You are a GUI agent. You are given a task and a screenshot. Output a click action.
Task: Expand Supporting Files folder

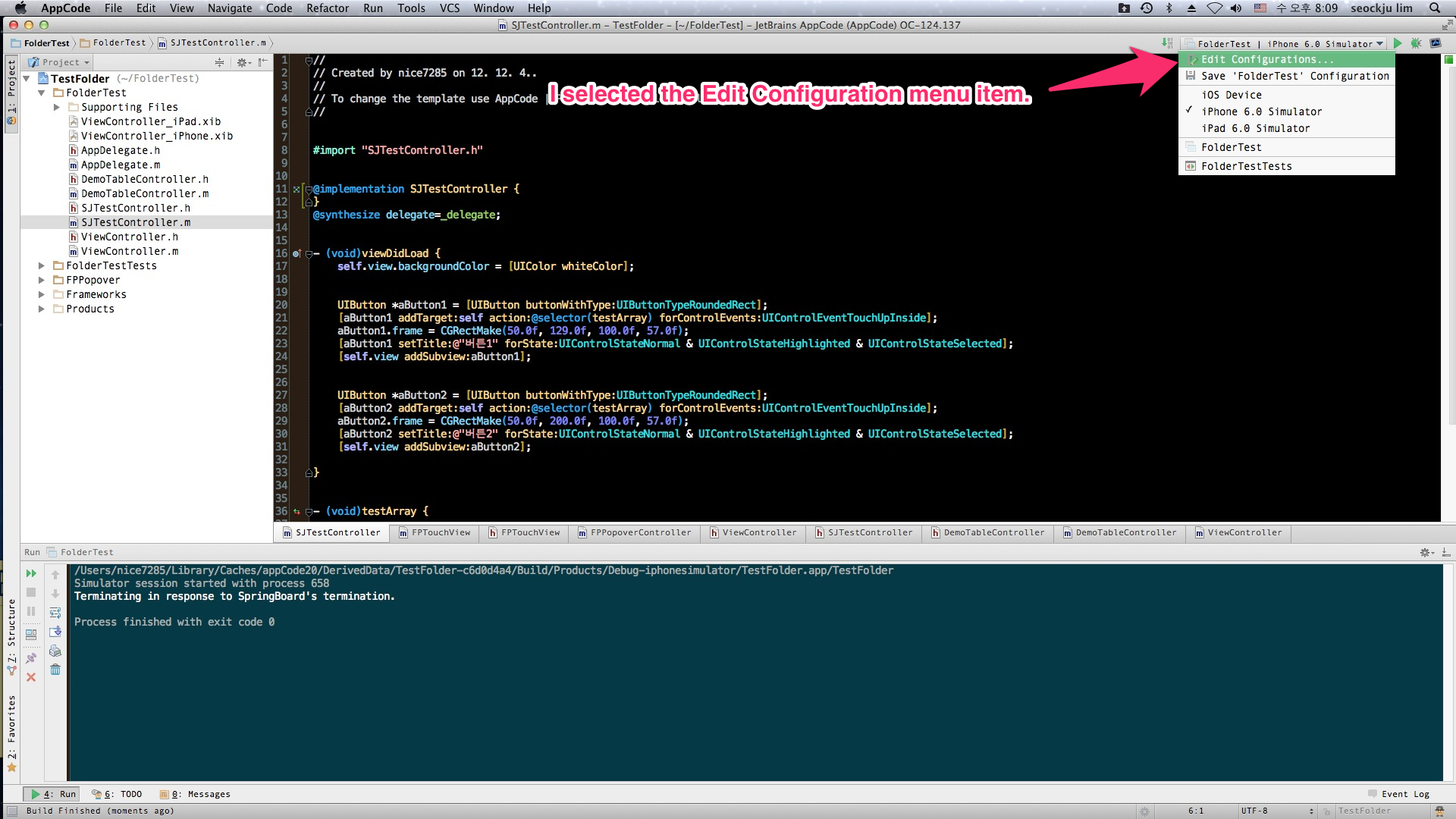point(57,108)
